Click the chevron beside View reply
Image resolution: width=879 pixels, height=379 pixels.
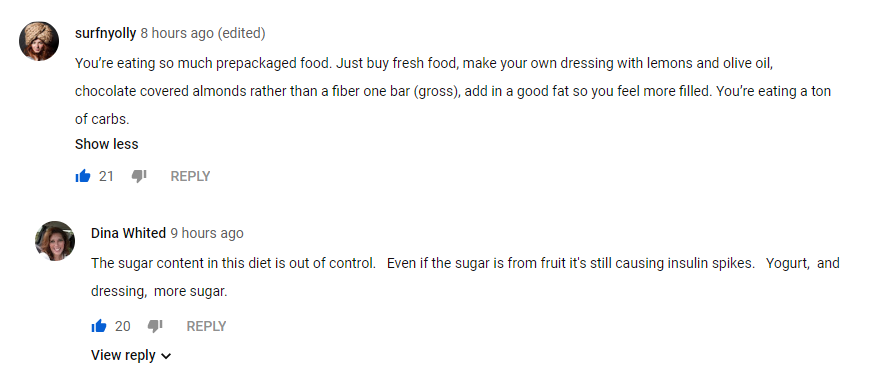166,356
